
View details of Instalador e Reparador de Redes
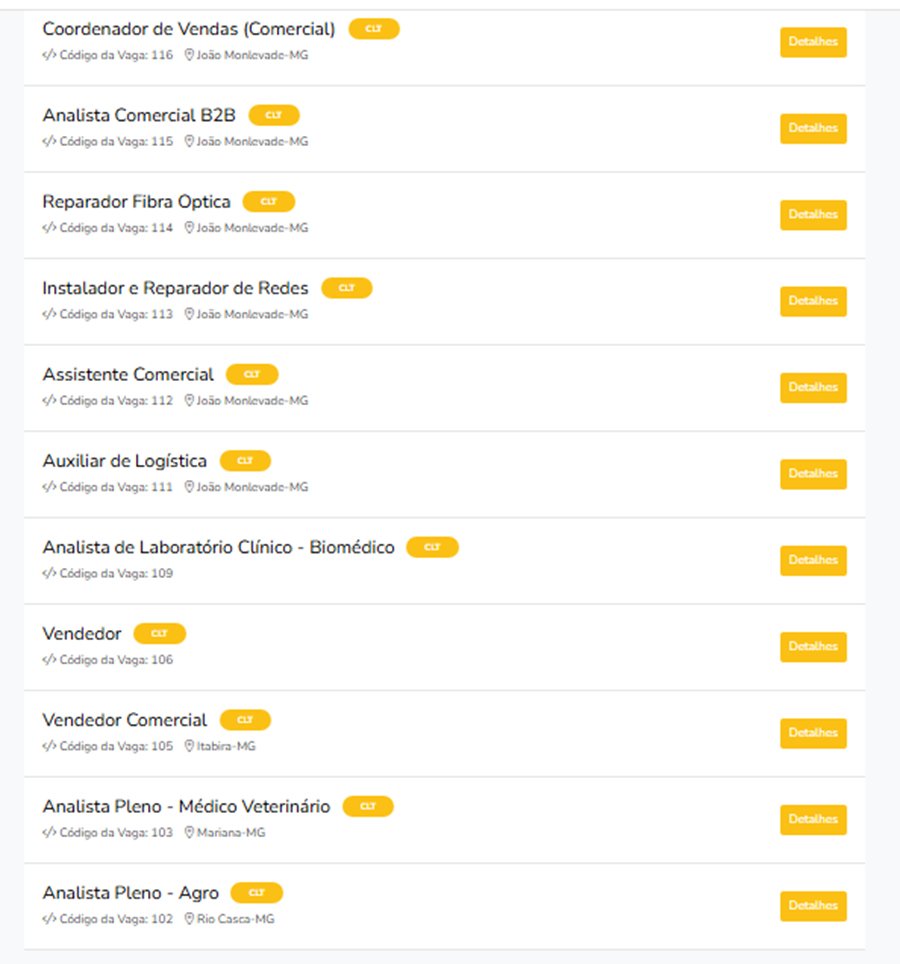pyautogui.click(x=813, y=301)
